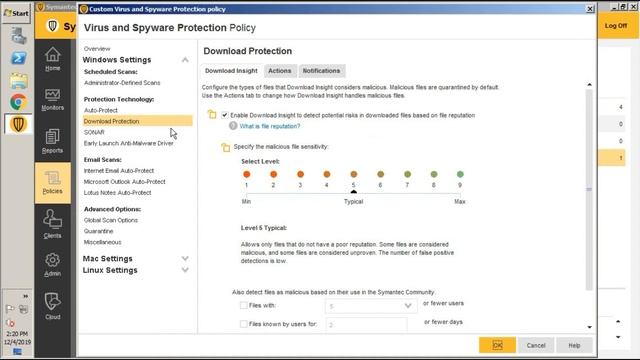Open the Monitors section
Image resolution: width=640 pixels, height=360 pixels.
(53, 100)
